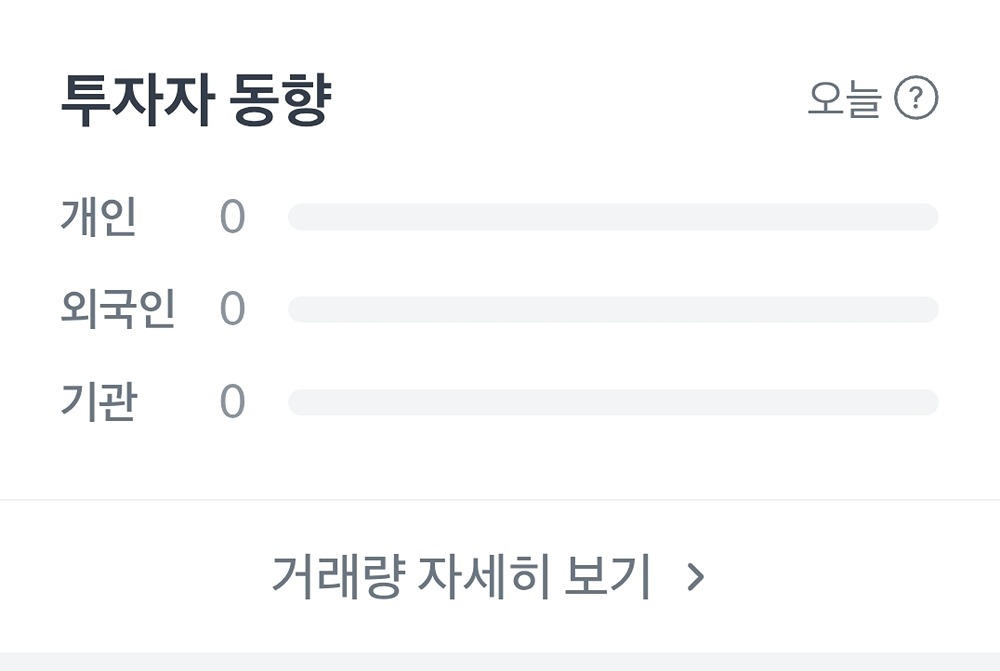The width and height of the screenshot is (1000, 671).
Task: Click the 투자자 동향 heading
Action: click(196, 101)
